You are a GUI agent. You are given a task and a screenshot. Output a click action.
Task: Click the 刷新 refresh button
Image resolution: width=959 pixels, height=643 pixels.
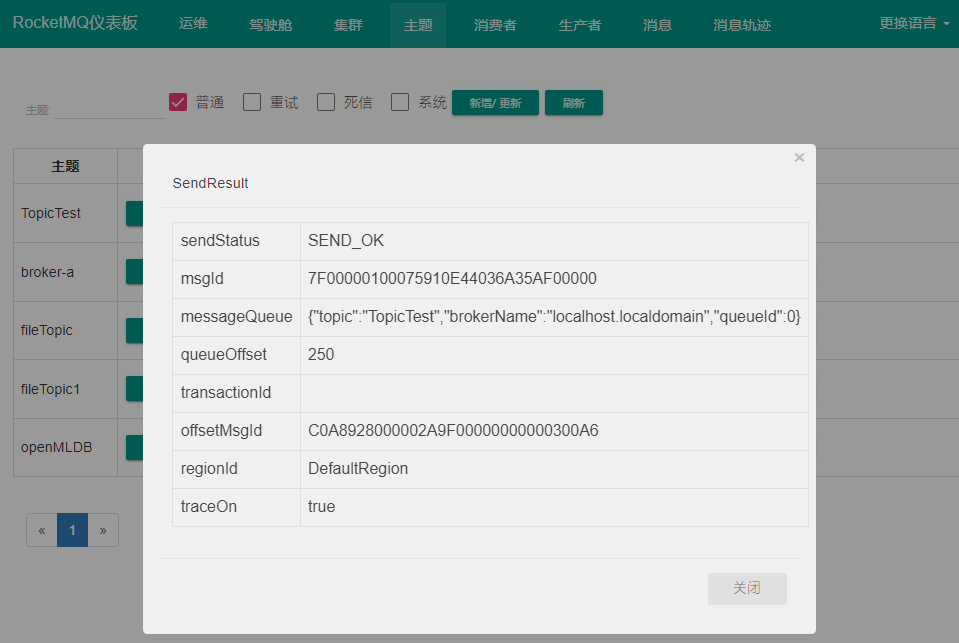pos(573,102)
